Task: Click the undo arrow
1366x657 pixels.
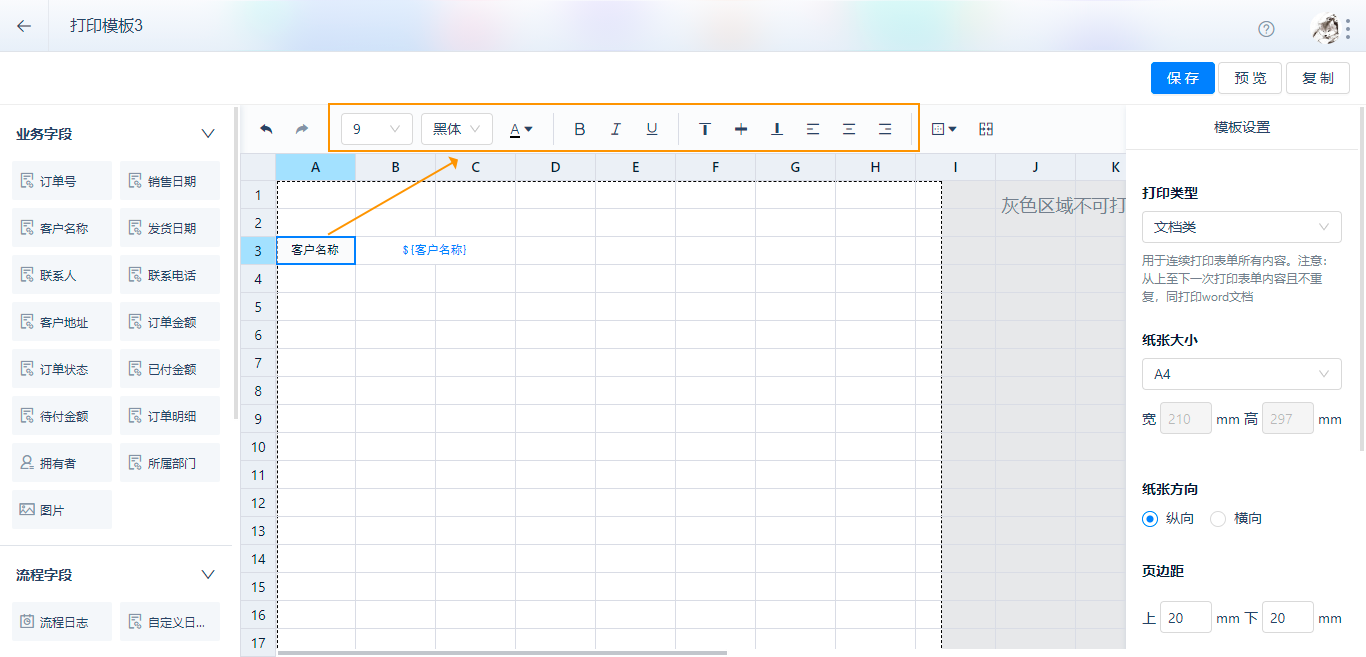Action: 266,129
